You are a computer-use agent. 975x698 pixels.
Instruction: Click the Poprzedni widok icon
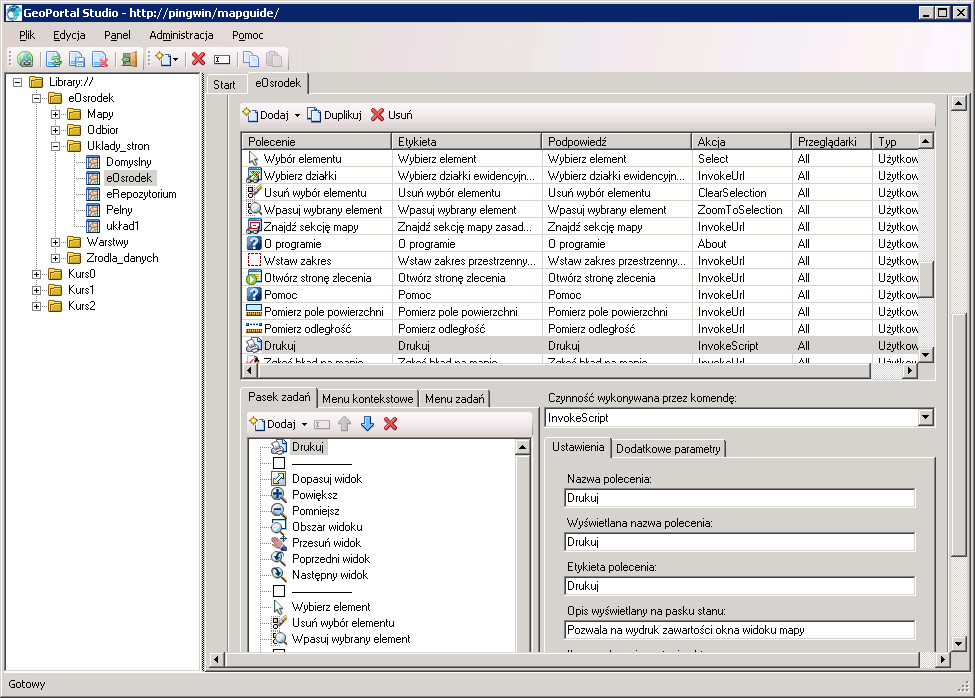[279, 559]
